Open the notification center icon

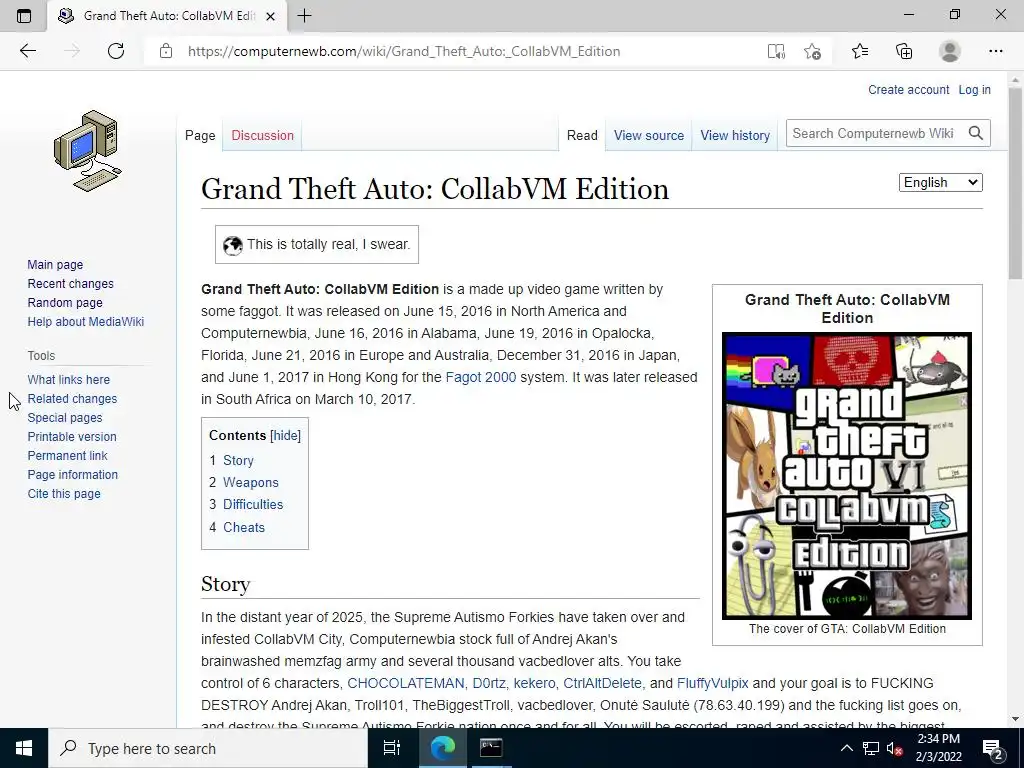tap(993, 748)
